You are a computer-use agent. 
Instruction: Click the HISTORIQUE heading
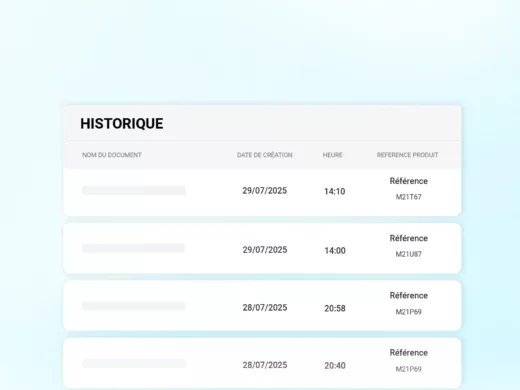tap(122, 124)
